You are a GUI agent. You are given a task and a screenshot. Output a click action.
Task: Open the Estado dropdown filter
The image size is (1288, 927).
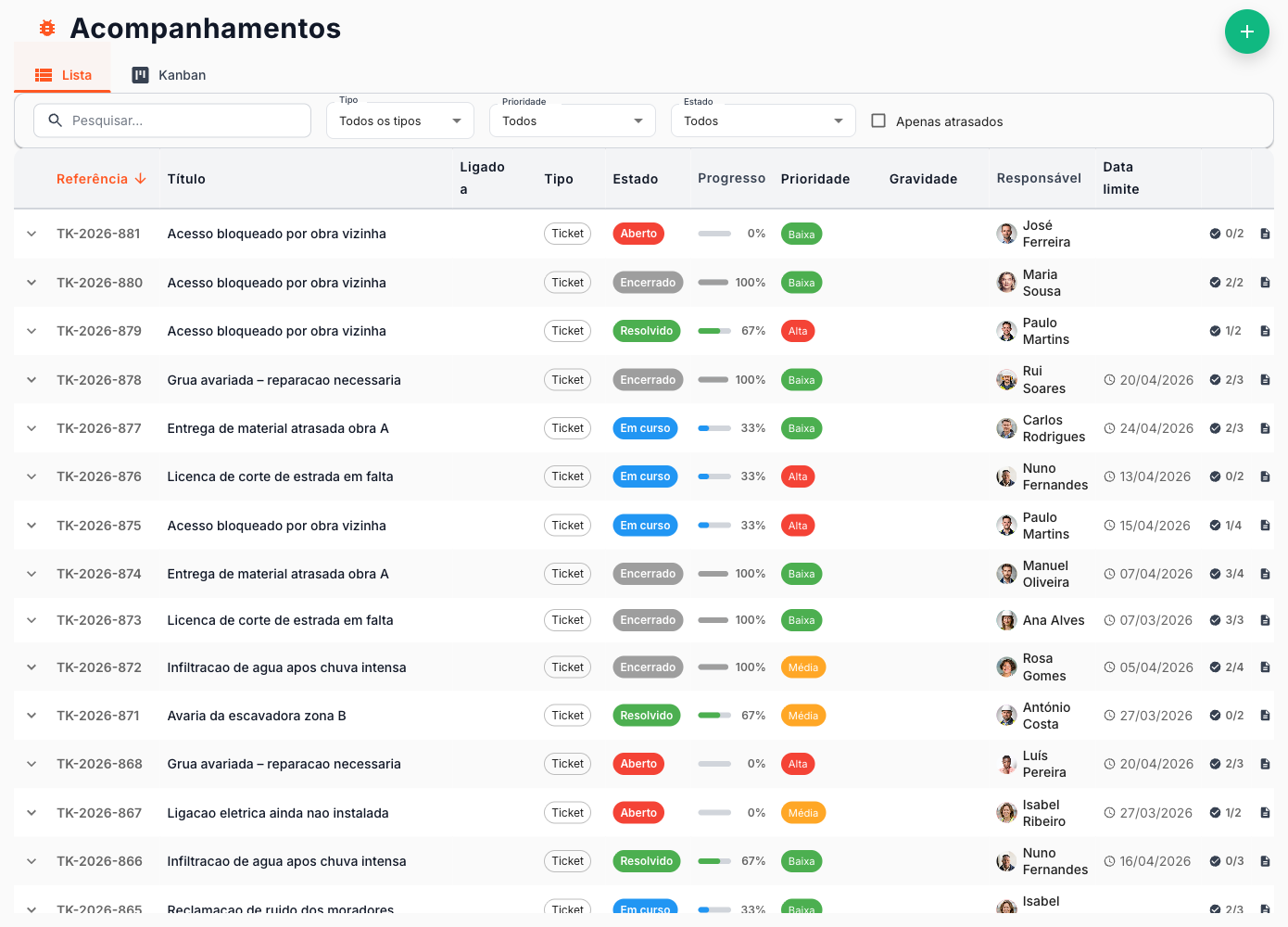click(763, 121)
